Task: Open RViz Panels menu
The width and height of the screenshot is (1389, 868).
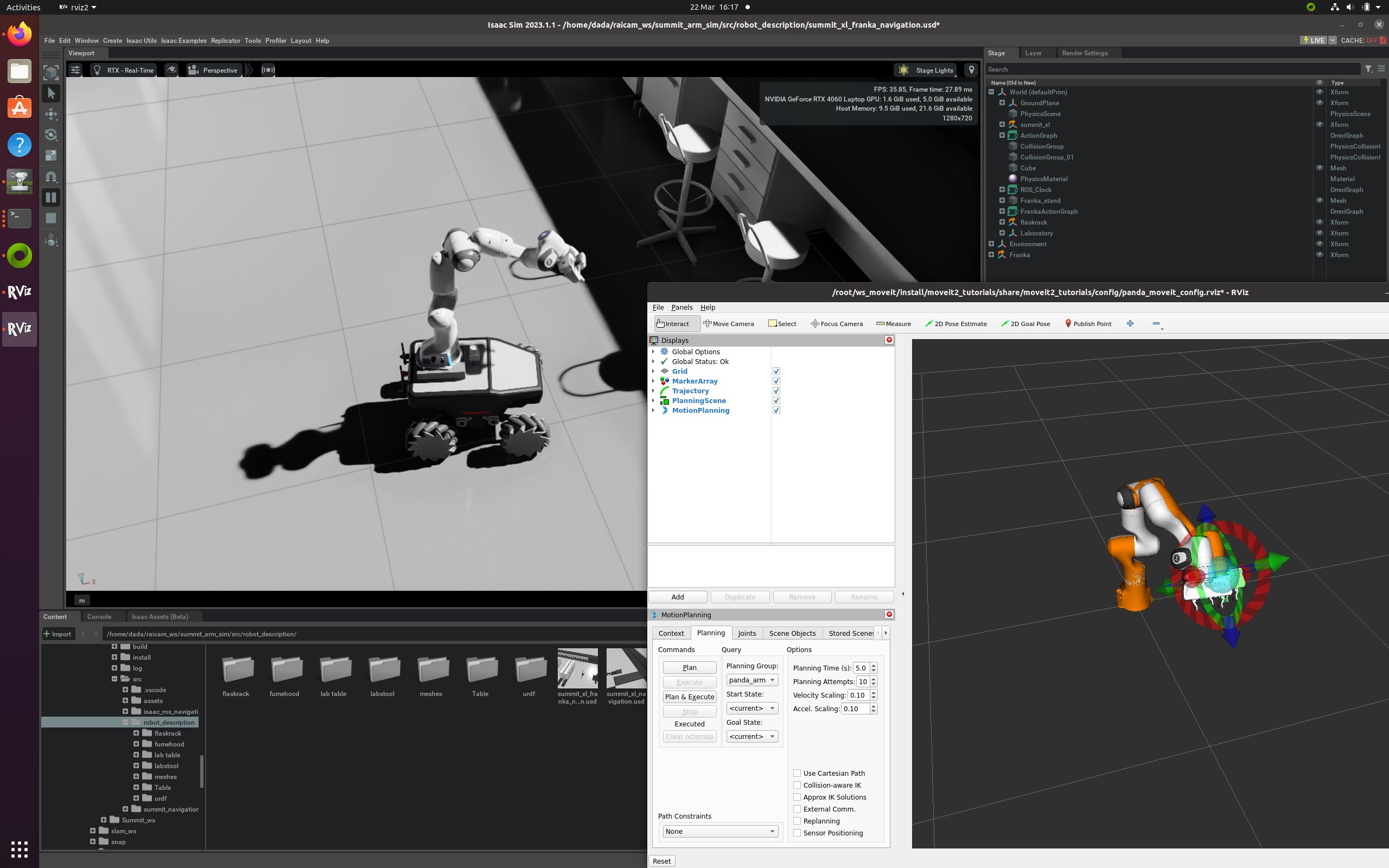Action: (x=682, y=308)
